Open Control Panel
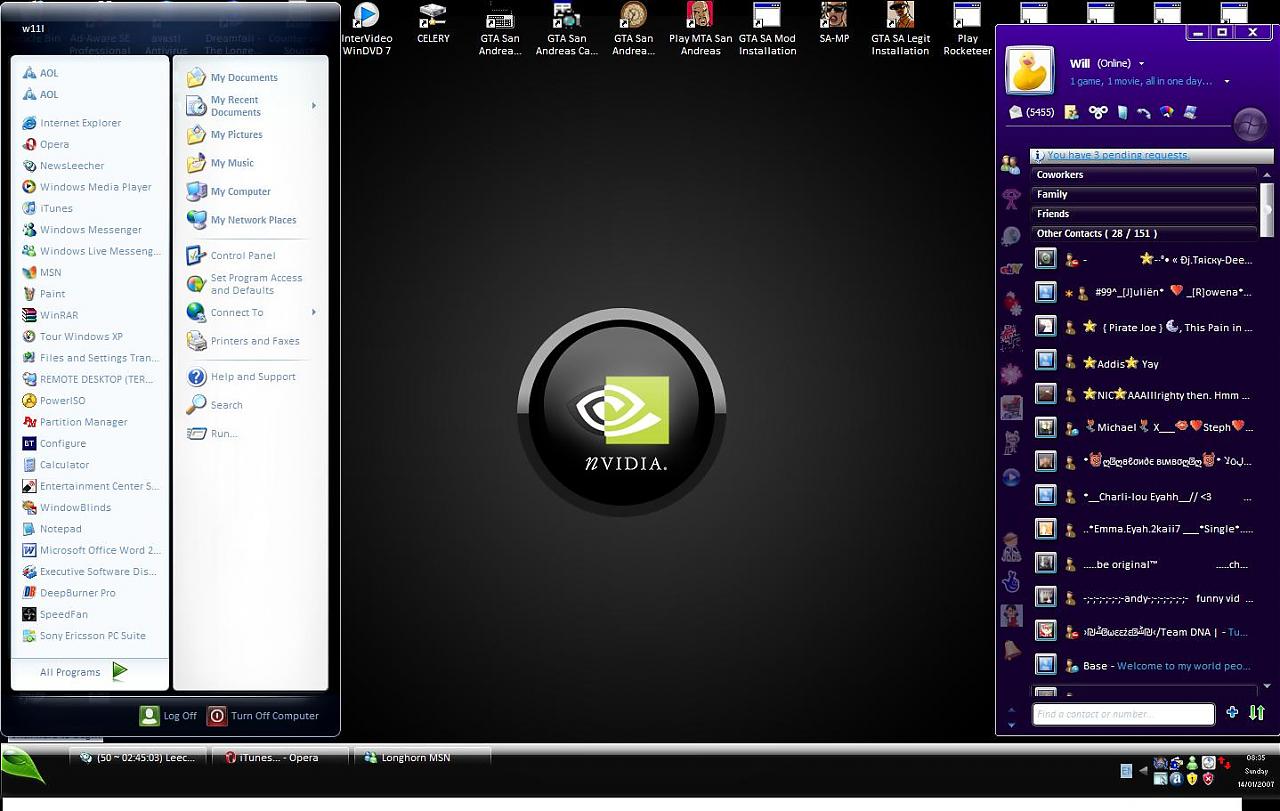 (230, 256)
